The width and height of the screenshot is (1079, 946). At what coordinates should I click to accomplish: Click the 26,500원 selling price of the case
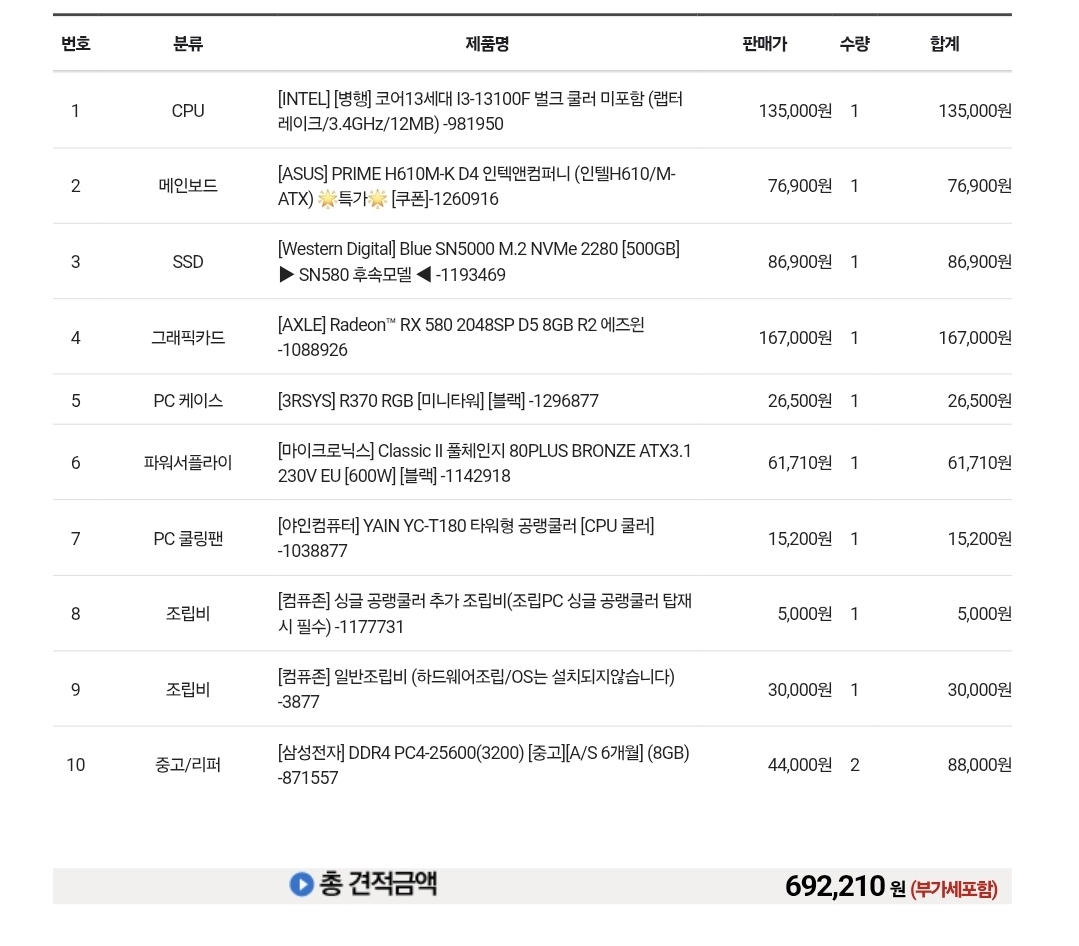point(800,400)
